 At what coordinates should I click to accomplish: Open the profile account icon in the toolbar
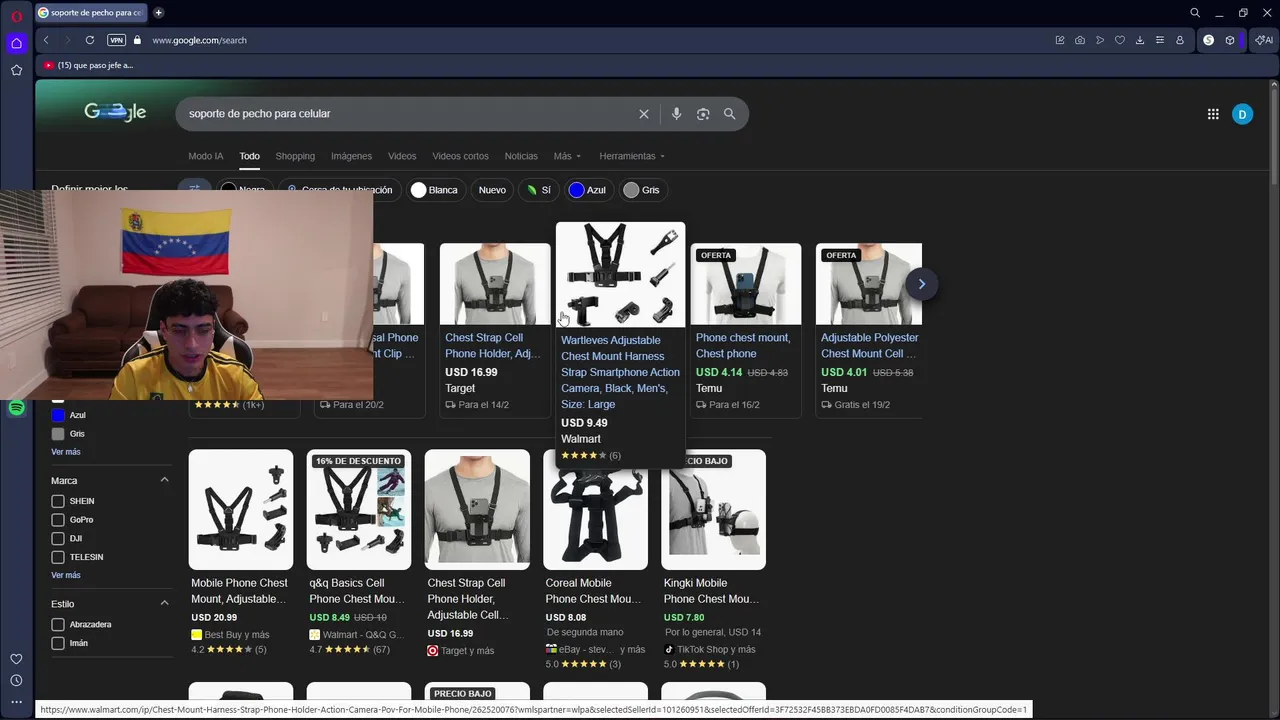tap(1180, 40)
